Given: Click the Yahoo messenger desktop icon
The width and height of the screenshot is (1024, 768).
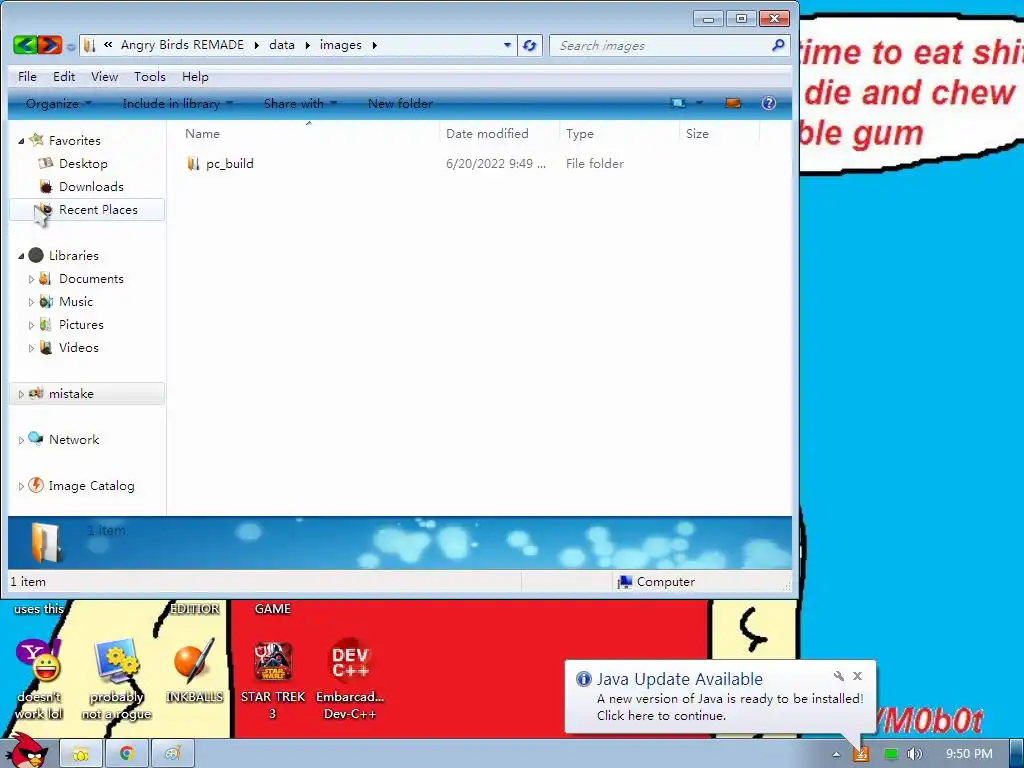Looking at the screenshot, I should tap(39, 679).
